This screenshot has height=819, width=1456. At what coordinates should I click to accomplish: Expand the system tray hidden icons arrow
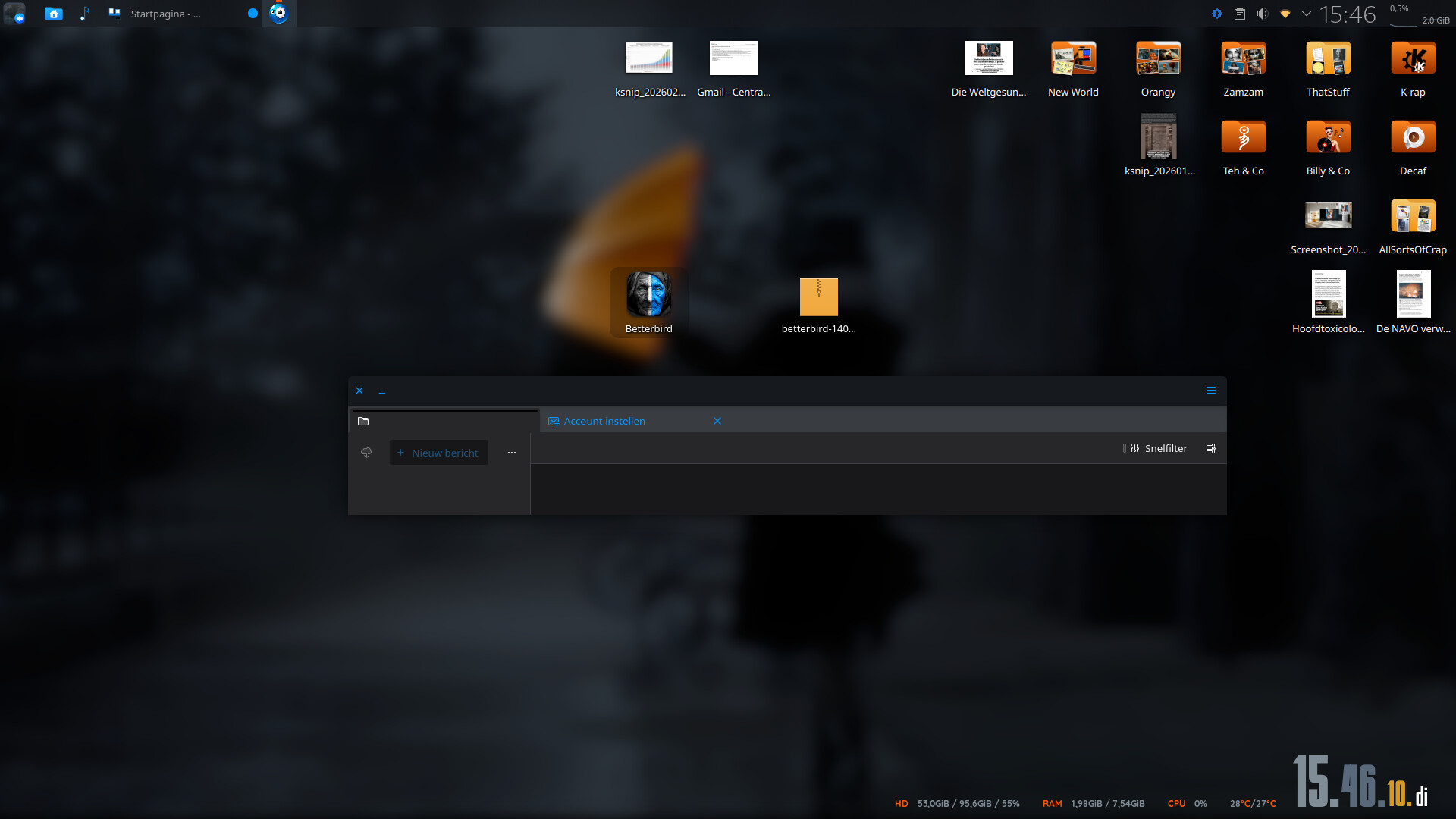[1306, 14]
